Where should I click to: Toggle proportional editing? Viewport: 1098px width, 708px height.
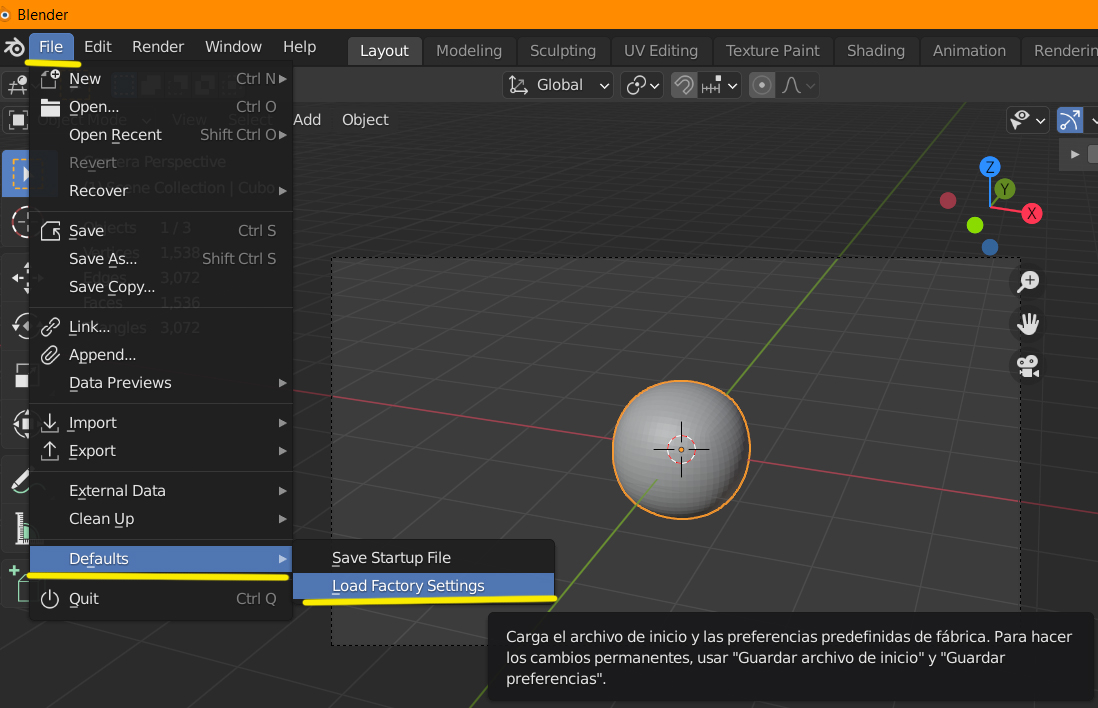762,85
